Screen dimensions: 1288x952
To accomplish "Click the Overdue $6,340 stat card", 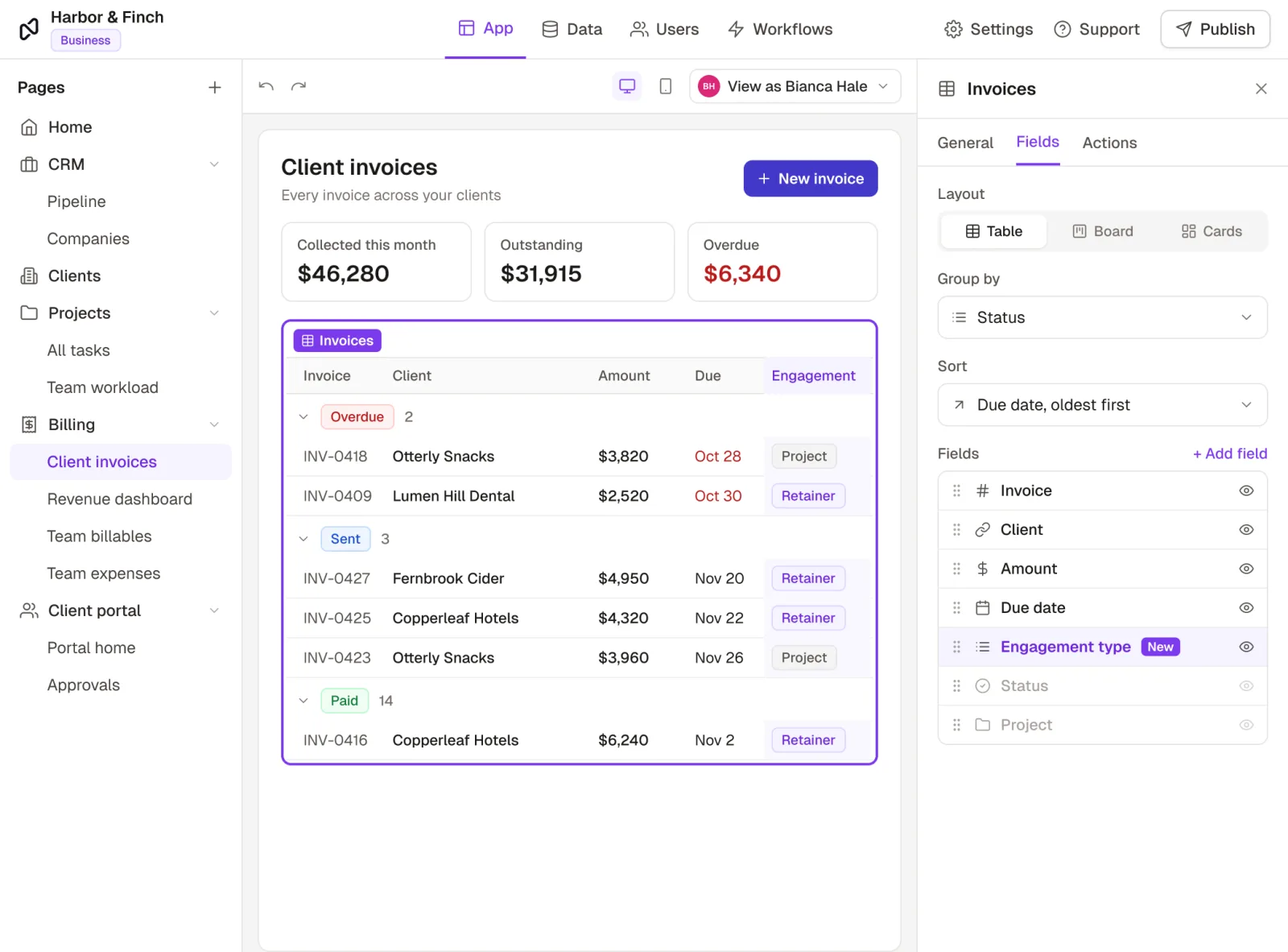I will [782, 262].
